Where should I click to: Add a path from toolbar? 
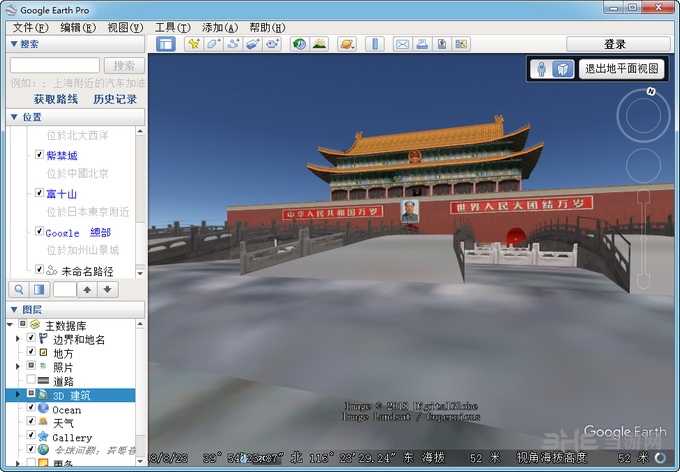click(233, 44)
